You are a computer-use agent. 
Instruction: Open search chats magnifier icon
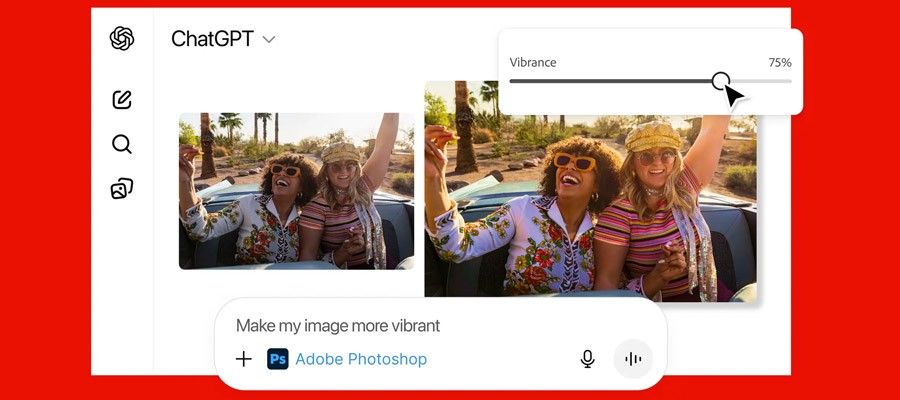pyautogui.click(x=122, y=144)
